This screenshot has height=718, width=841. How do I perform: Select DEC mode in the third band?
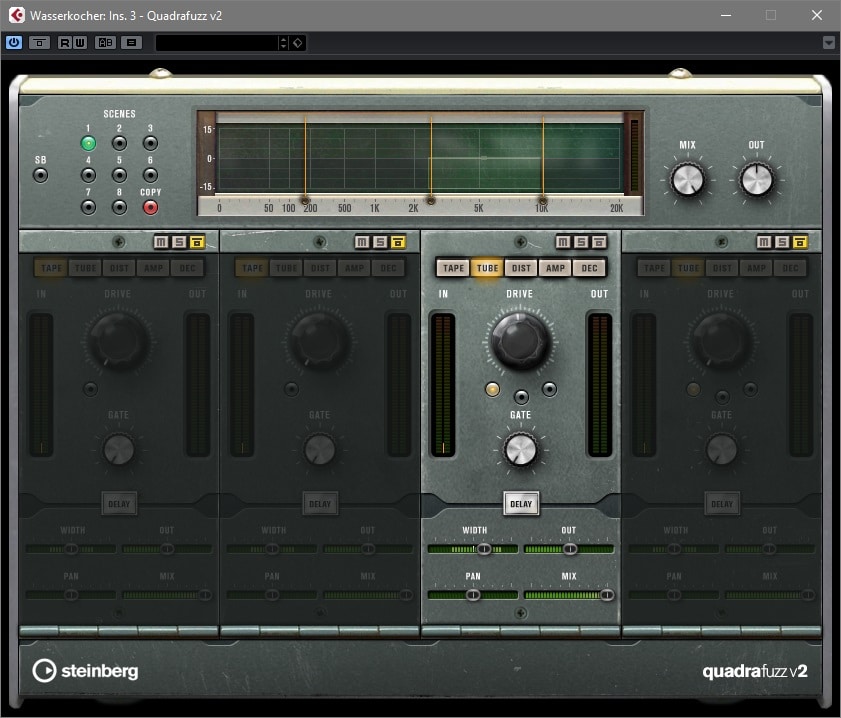pos(589,268)
